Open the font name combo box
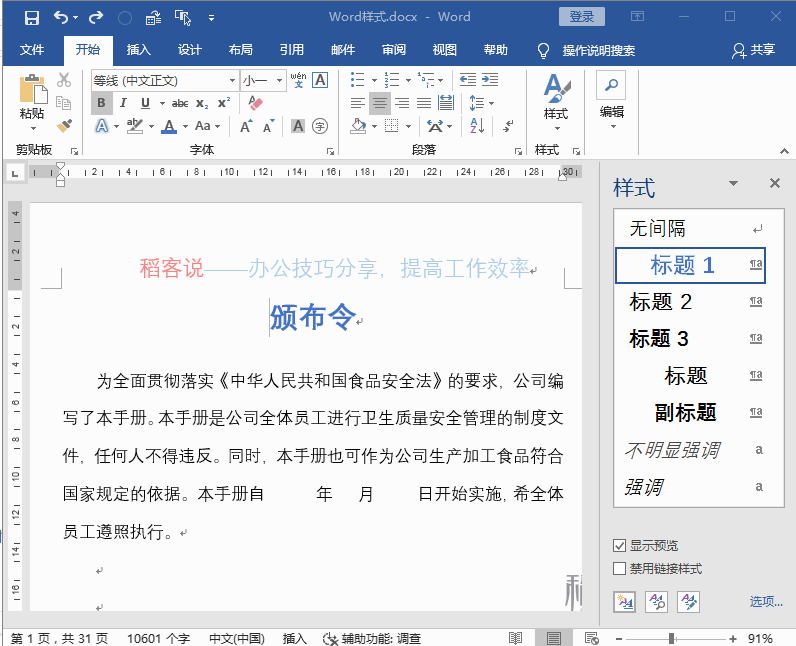Screen dimensions: 796x646 165,81
